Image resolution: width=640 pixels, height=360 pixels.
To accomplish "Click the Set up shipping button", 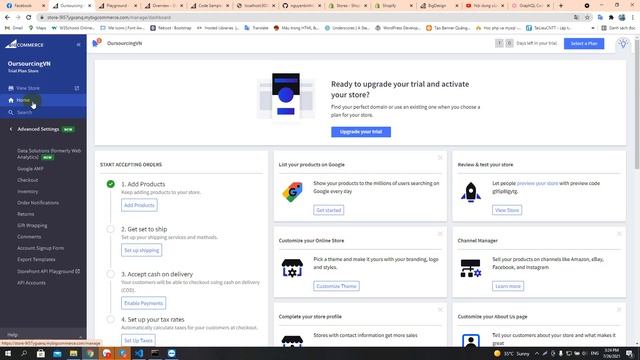I will 141,250.
